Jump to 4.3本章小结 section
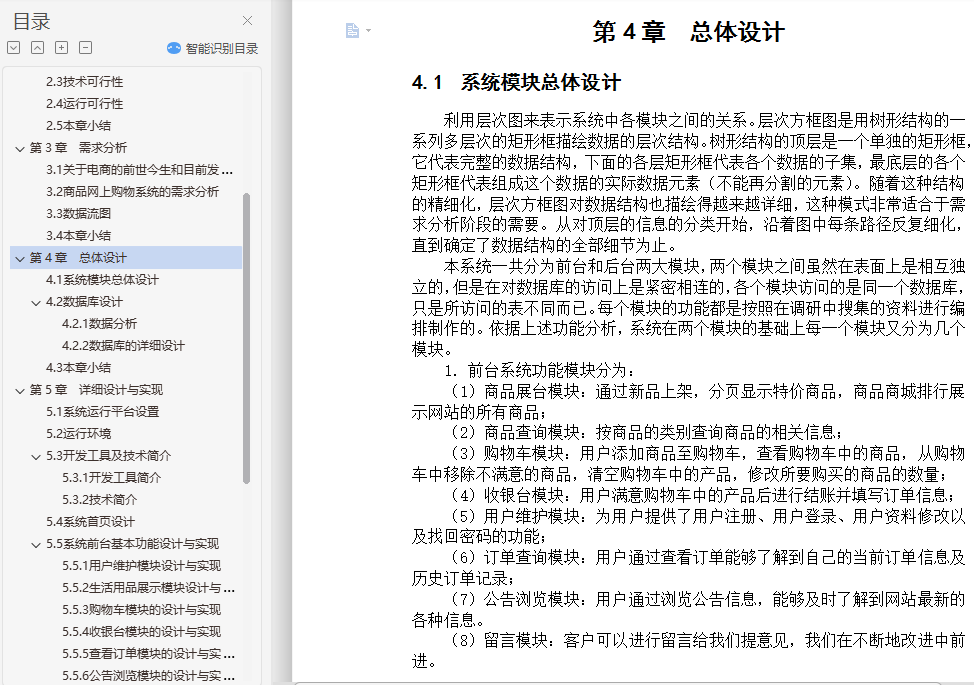This screenshot has height=685, width=974. 78,368
